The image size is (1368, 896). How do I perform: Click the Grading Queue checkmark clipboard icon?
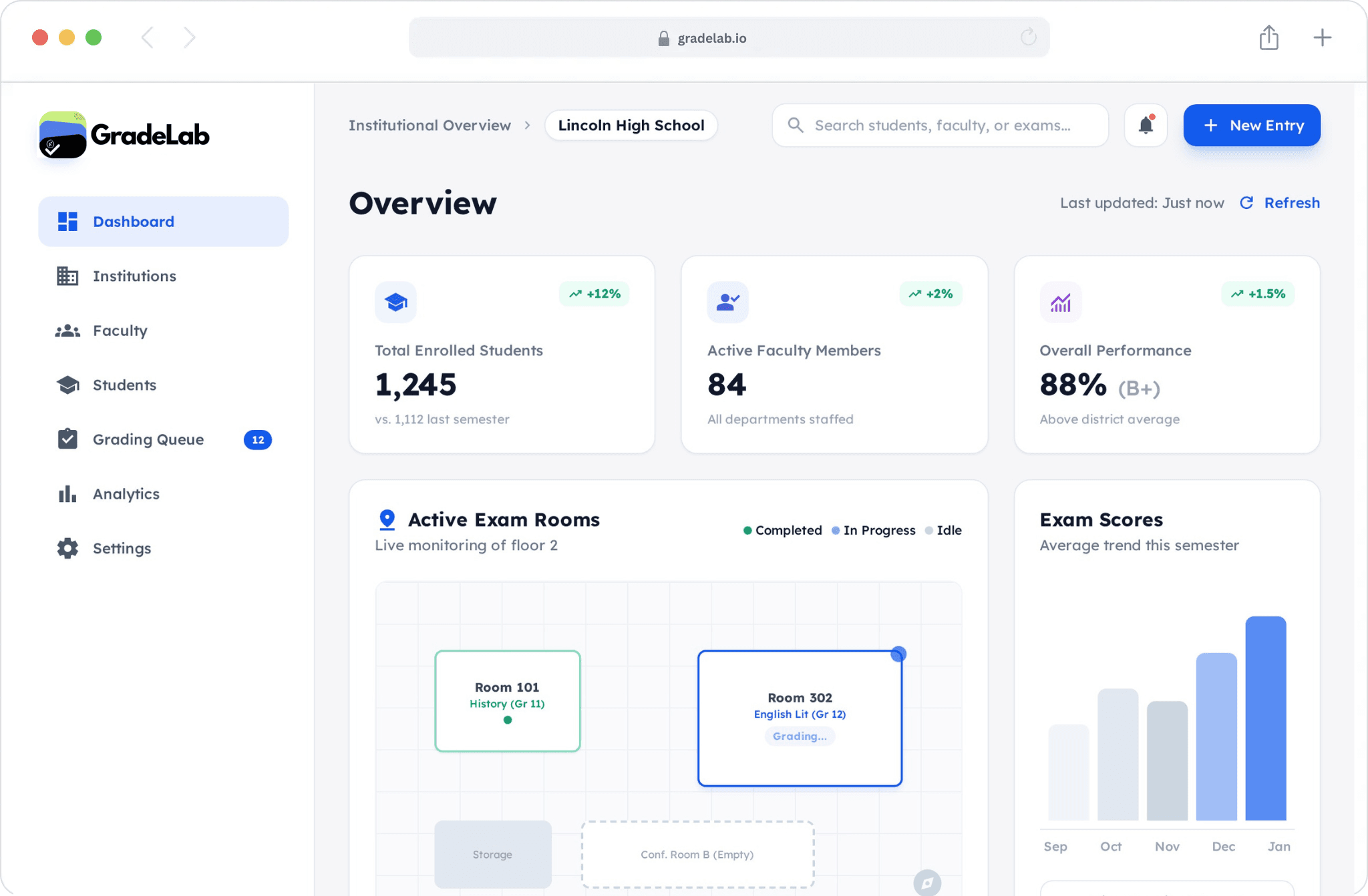tap(67, 439)
